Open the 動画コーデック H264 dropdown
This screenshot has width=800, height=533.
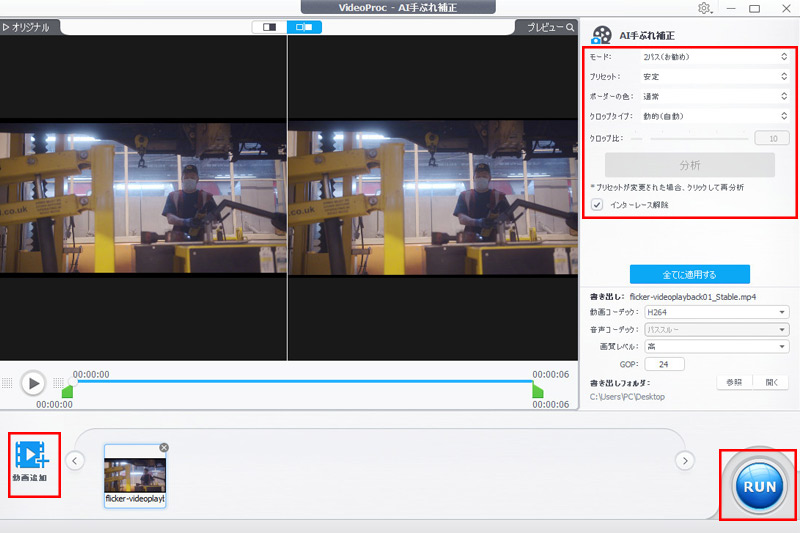(716, 312)
